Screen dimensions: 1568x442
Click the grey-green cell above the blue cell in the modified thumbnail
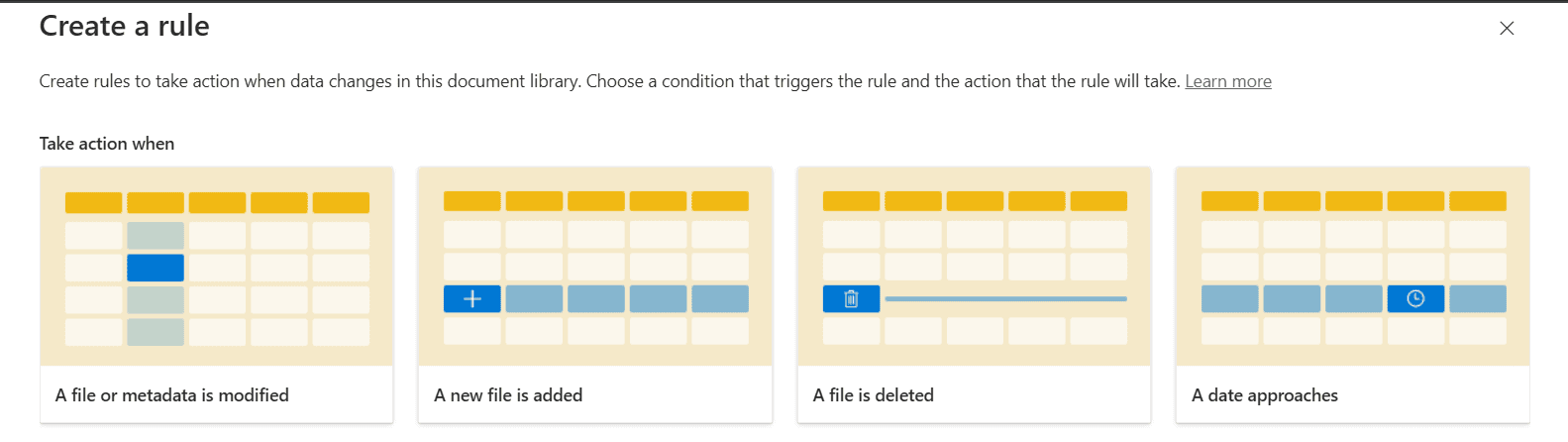tap(156, 236)
